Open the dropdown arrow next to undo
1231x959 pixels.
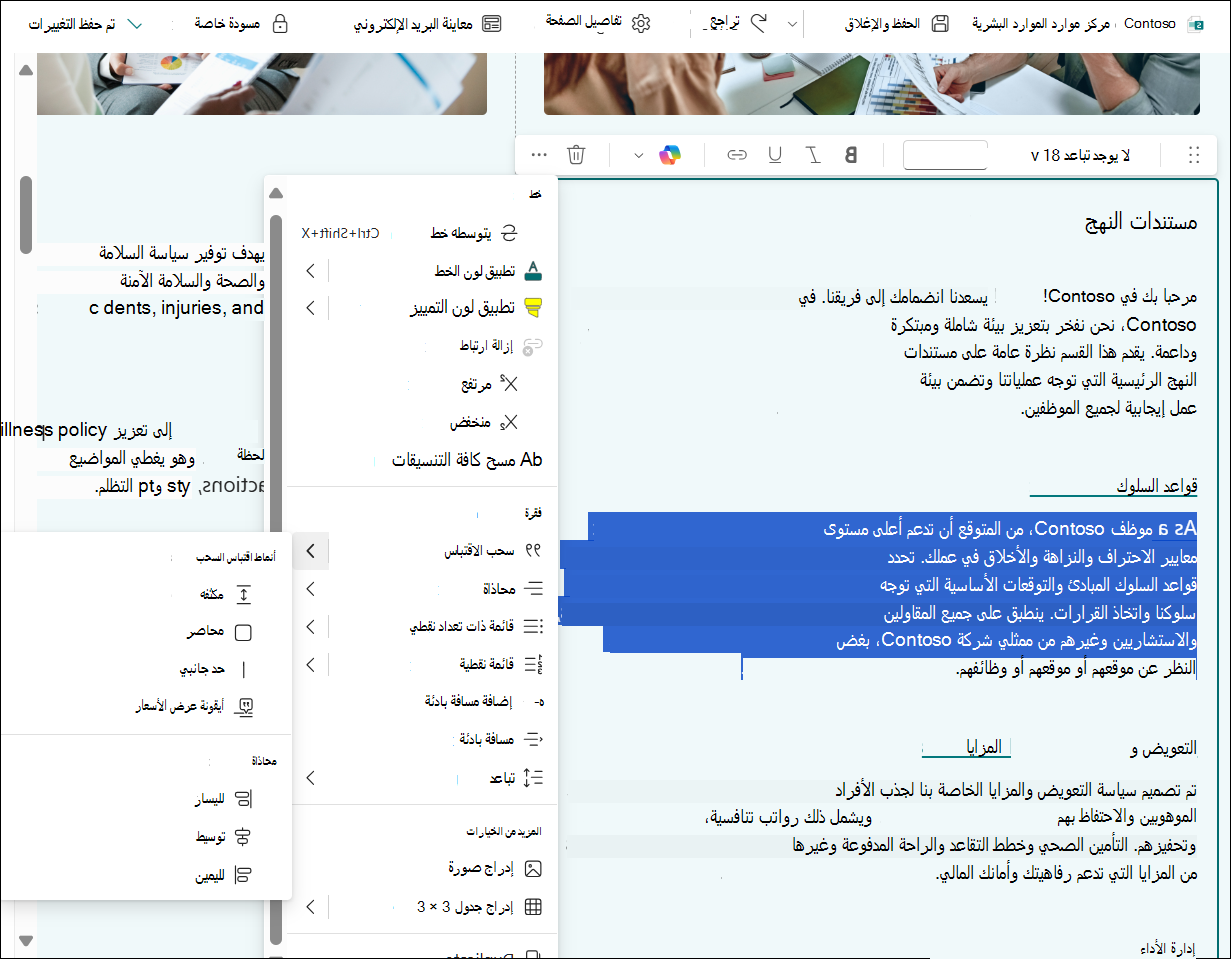point(793,23)
